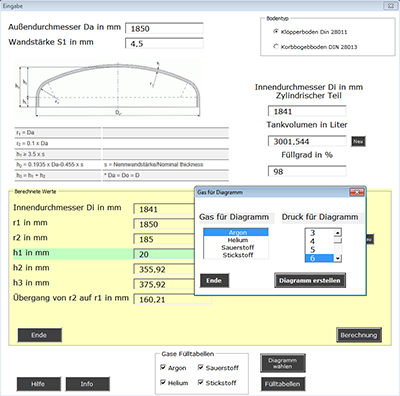Click the Neu button beside Tankvolumen

pyautogui.click(x=358, y=141)
